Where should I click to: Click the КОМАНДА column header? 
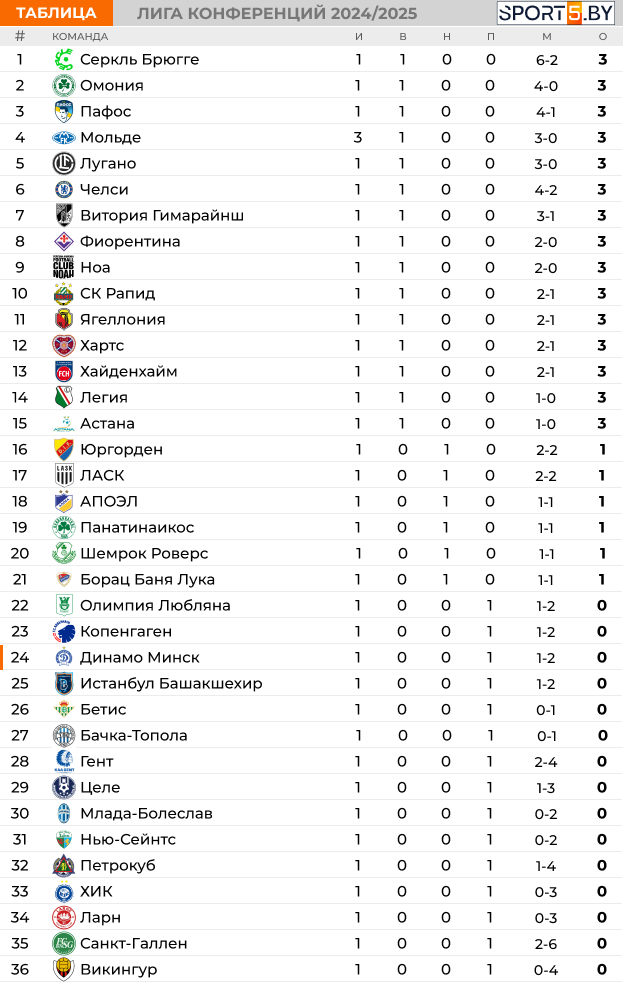tap(80, 37)
